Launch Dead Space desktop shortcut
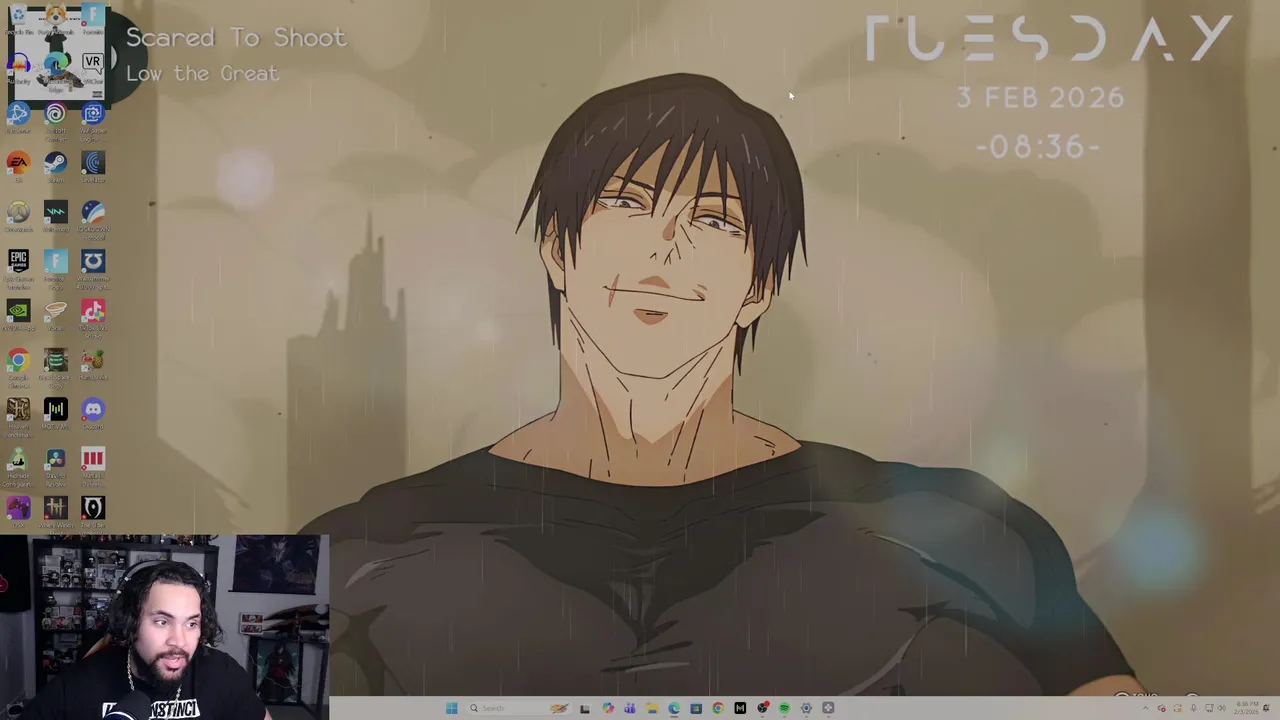The height and width of the screenshot is (720, 1280). (56, 365)
